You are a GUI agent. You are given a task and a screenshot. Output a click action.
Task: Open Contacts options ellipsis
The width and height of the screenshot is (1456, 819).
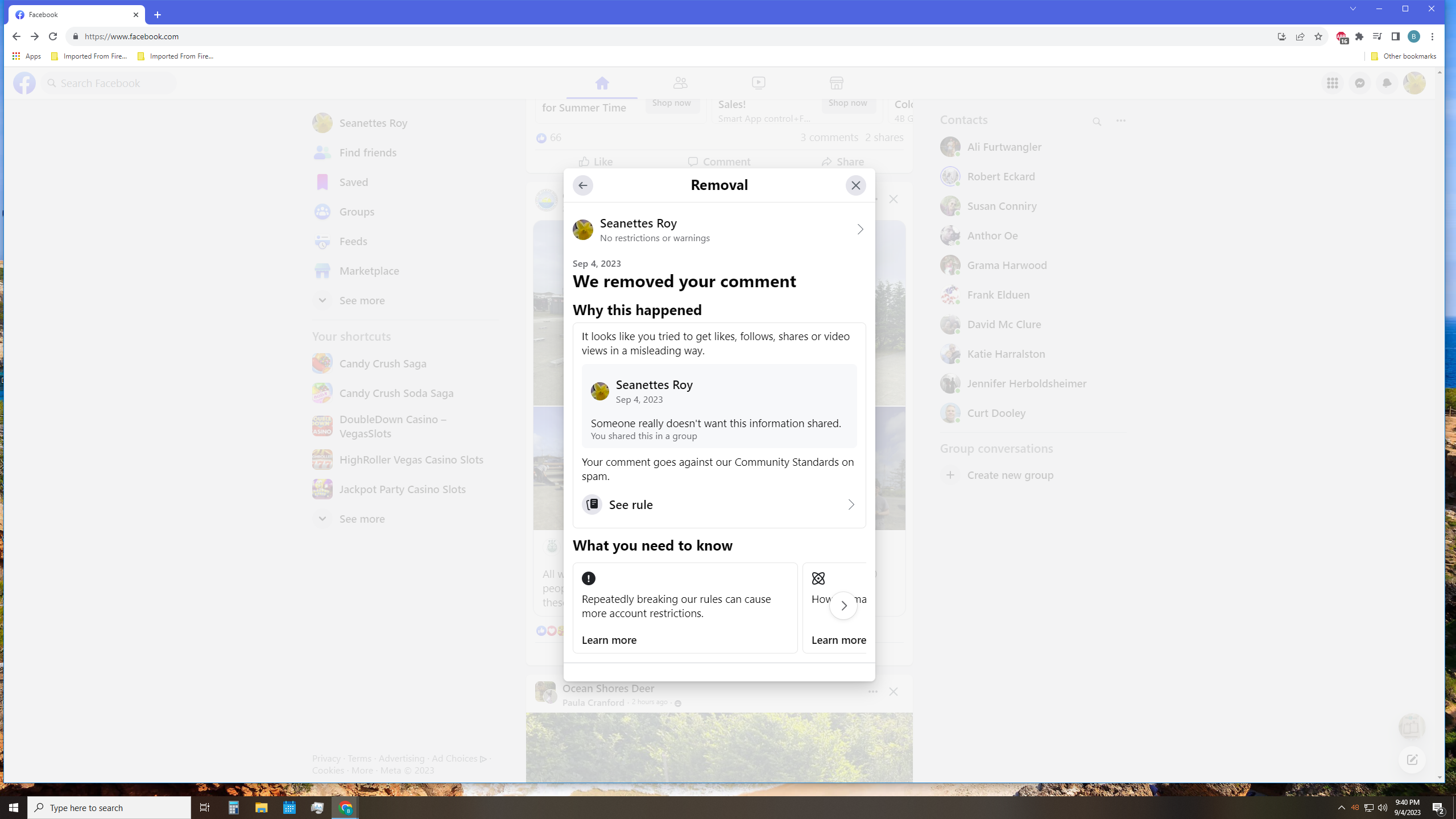coord(1120,121)
